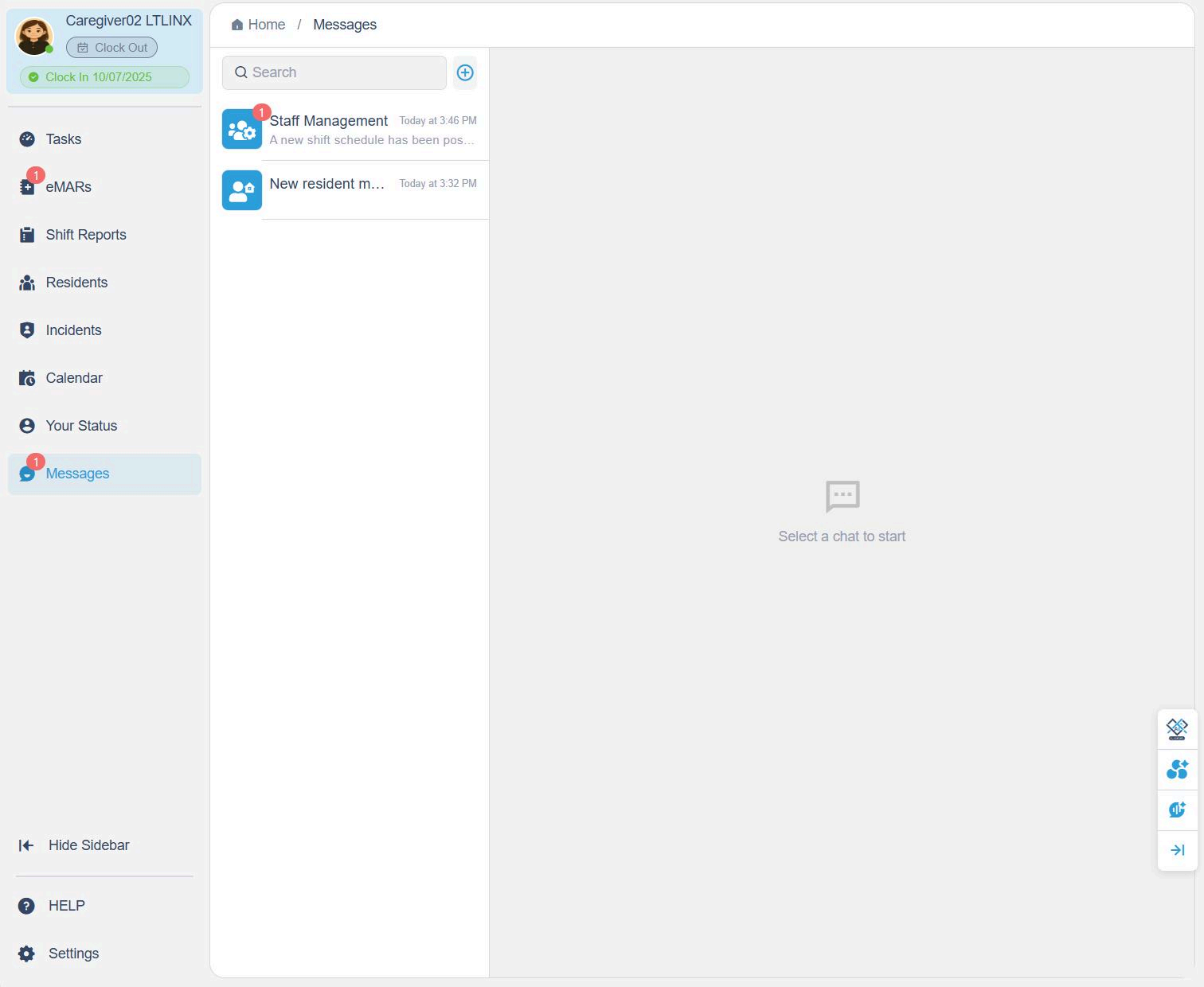Screen dimensions: 1204x987
Task: Click the Incidents shield icon
Action: 27,330
